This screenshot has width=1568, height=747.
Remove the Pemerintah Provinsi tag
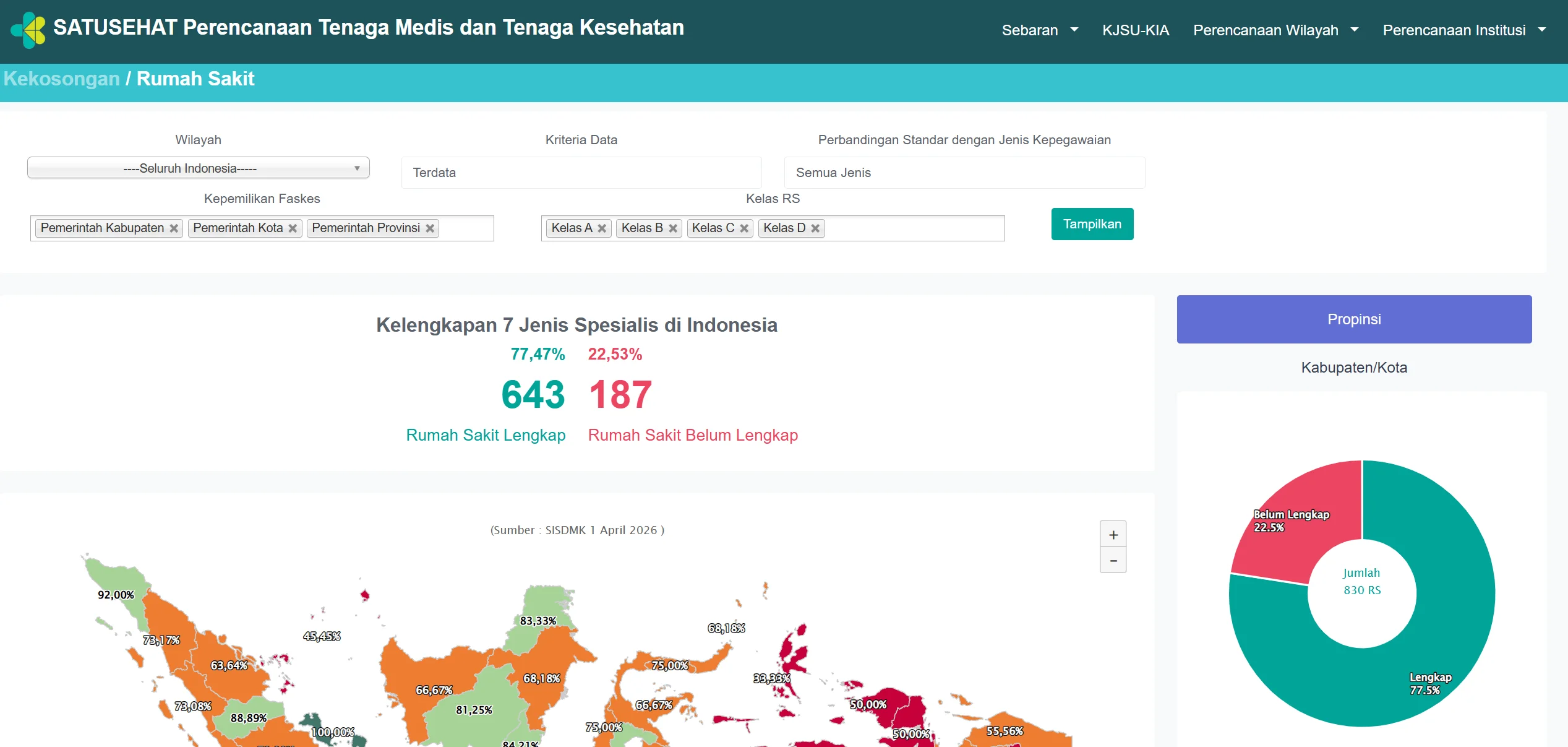click(x=430, y=228)
